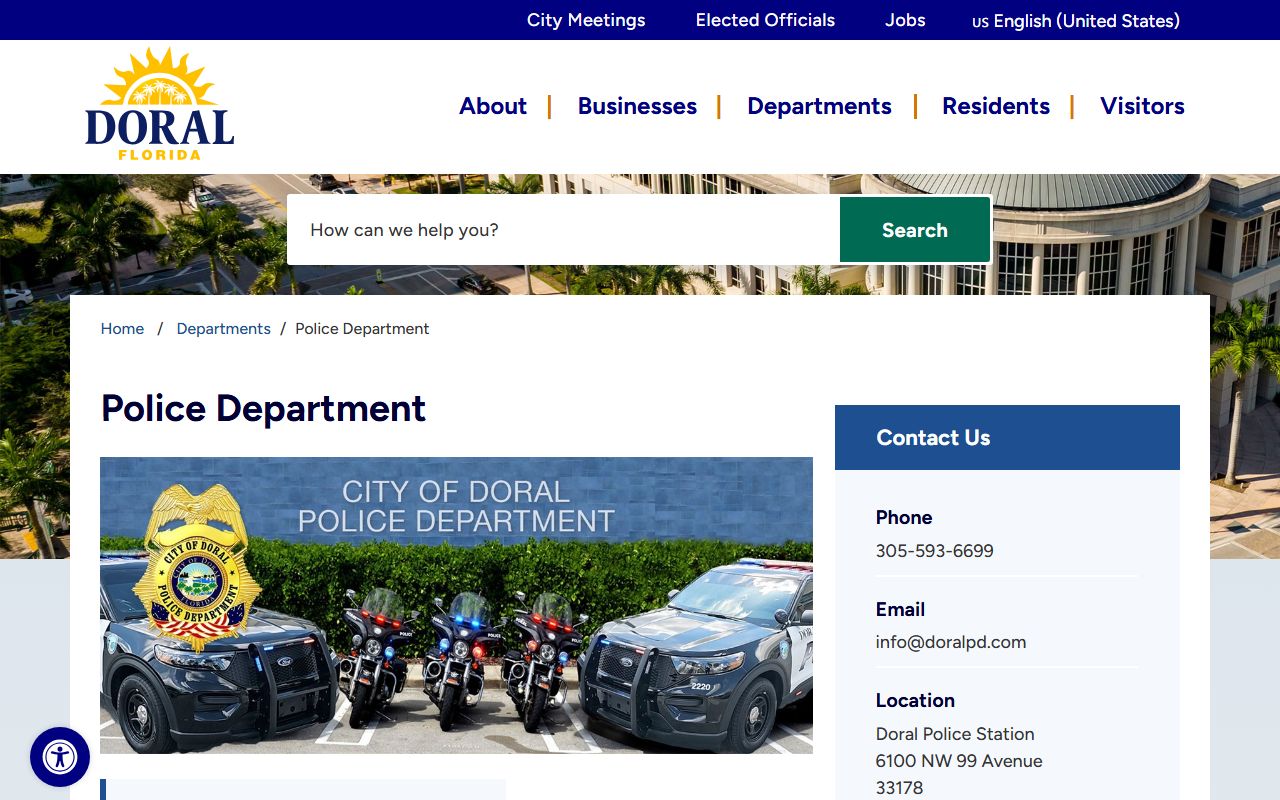Click the Police Department banner image
This screenshot has width=1280, height=800.
pos(456,605)
